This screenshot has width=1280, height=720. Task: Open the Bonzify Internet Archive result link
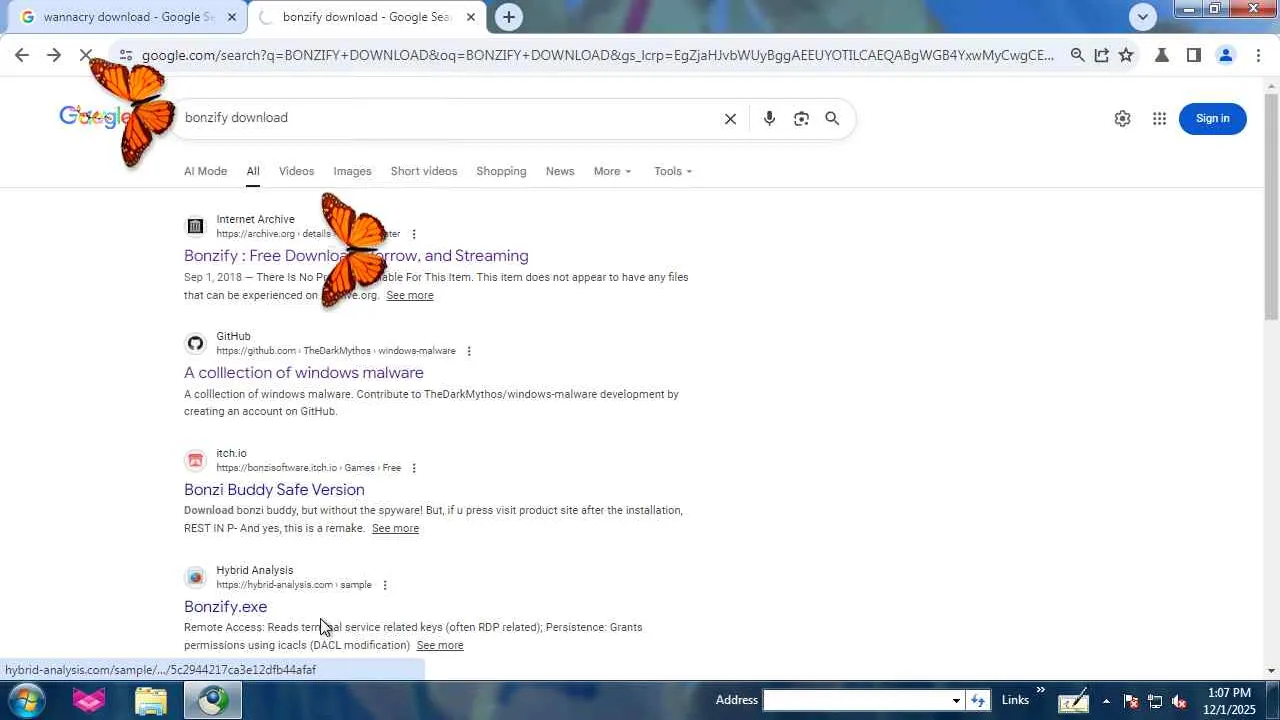point(356,256)
